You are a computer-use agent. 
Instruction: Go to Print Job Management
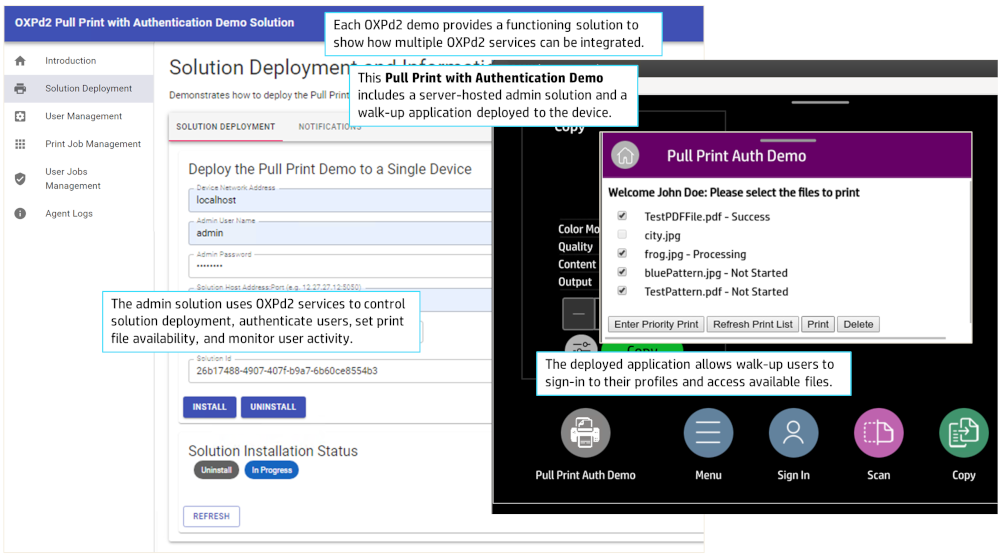(x=93, y=144)
